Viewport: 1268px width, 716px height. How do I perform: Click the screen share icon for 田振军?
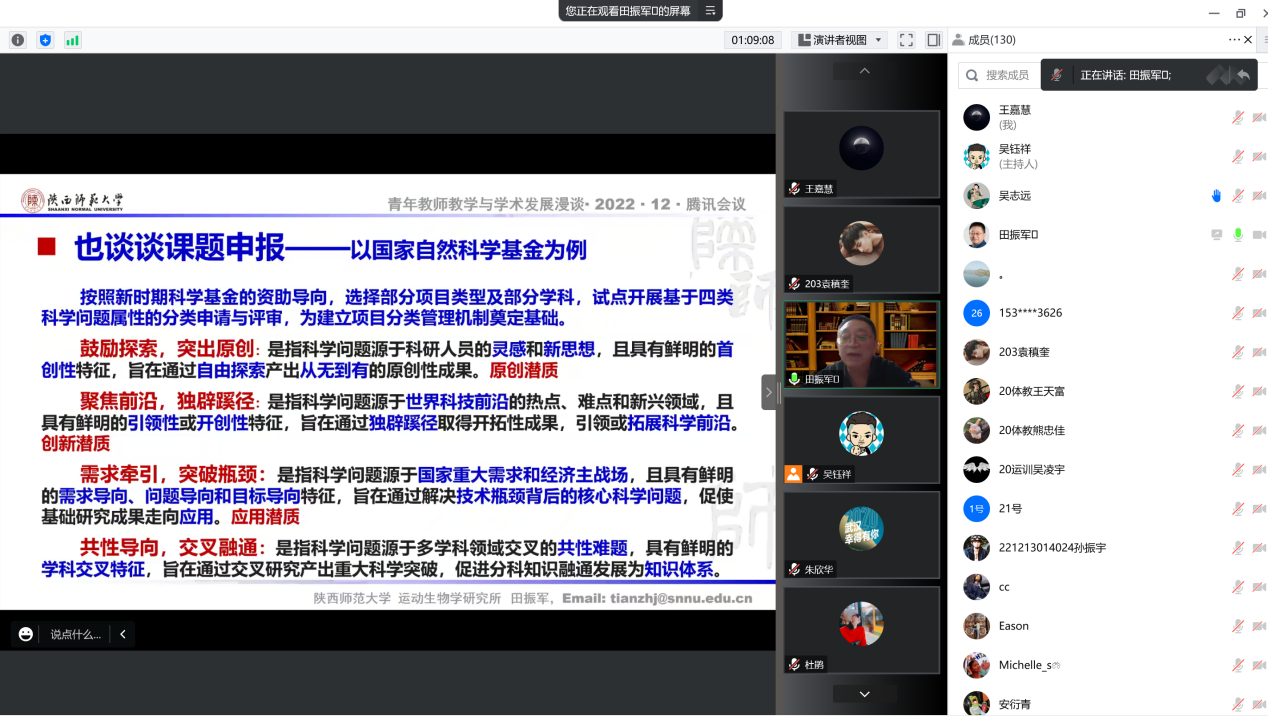[1216, 235]
